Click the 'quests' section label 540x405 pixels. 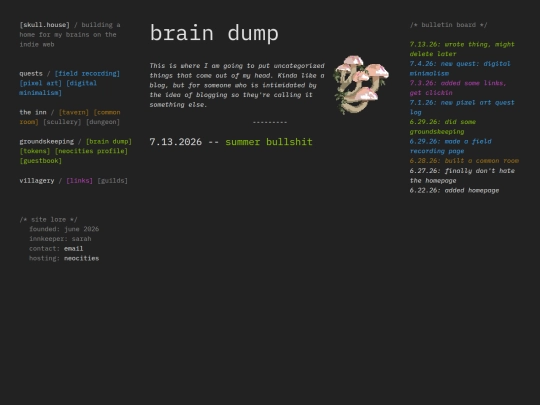point(31,73)
